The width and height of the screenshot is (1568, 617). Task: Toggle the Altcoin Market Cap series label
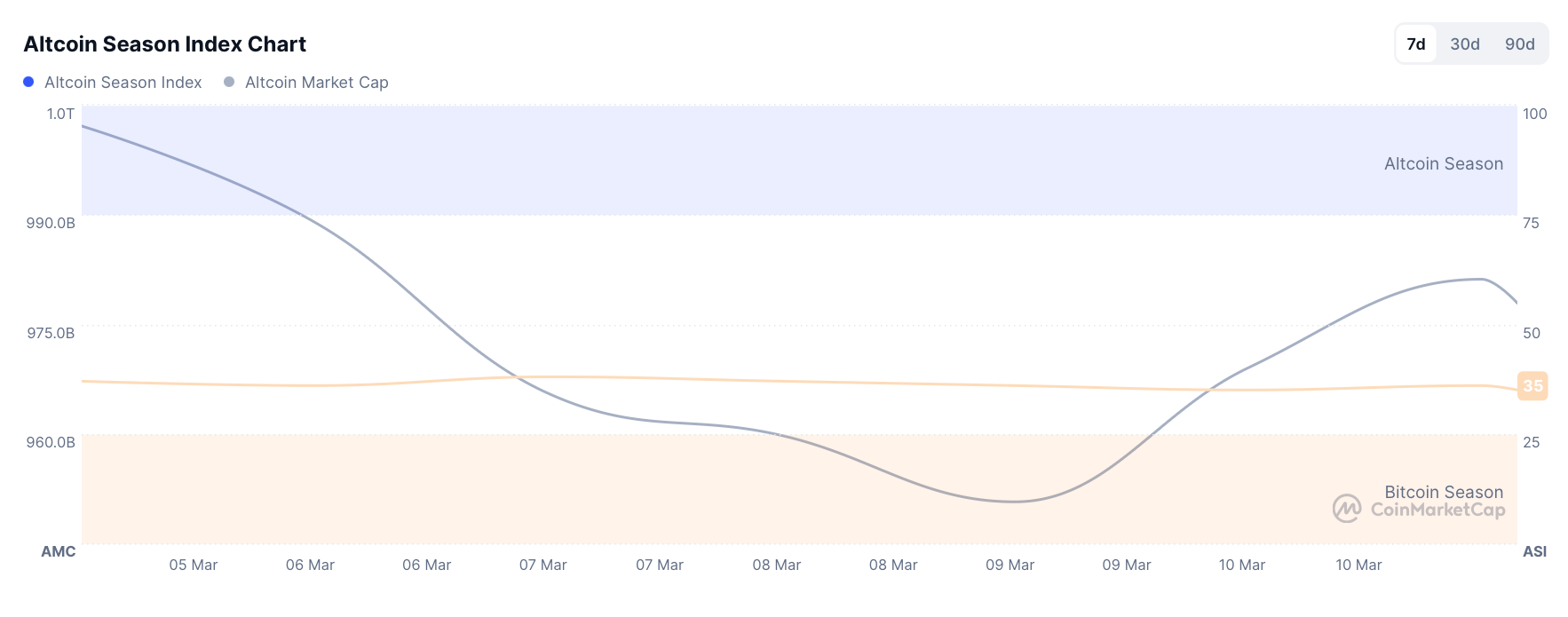coord(317,83)
